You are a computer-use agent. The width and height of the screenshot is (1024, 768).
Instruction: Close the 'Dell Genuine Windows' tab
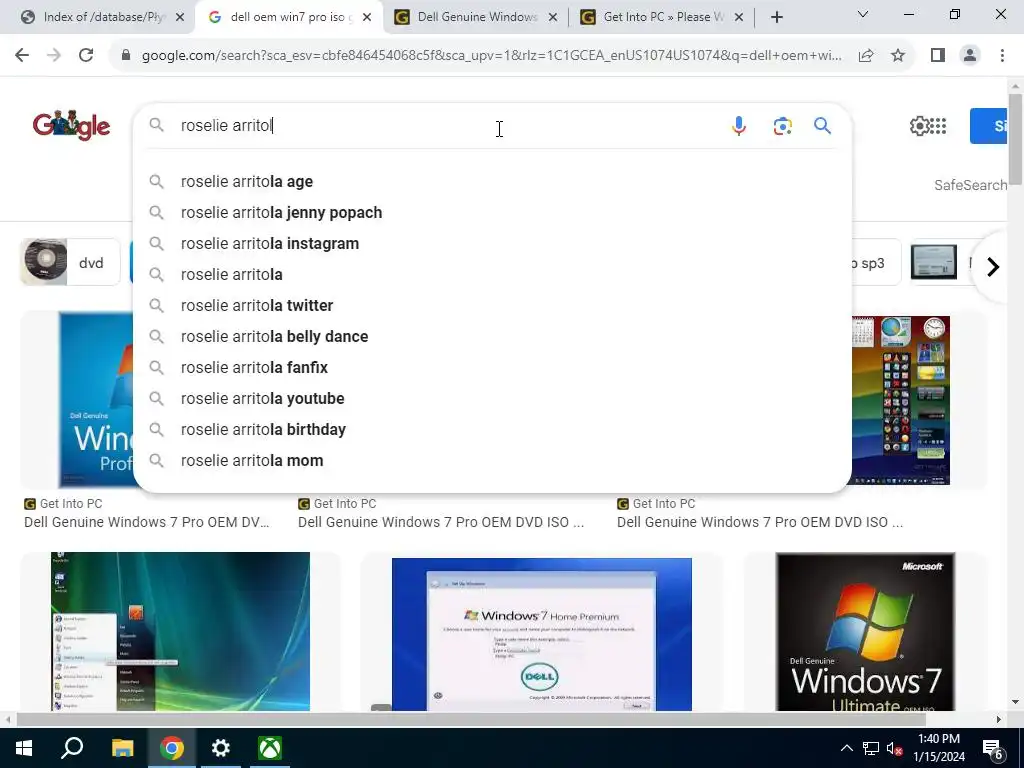point(552,18)
